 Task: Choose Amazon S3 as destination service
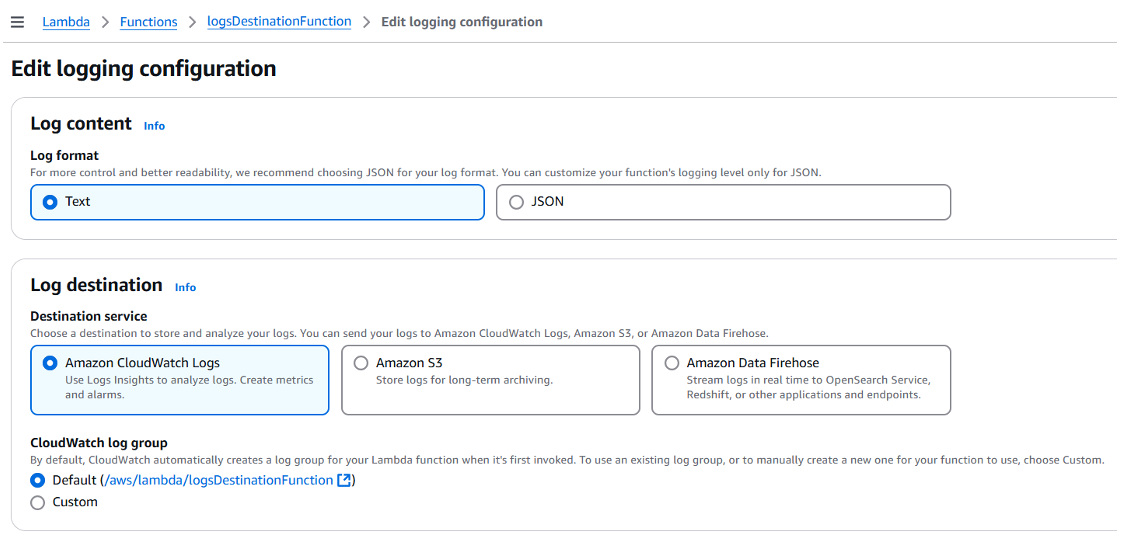(490, 380)
